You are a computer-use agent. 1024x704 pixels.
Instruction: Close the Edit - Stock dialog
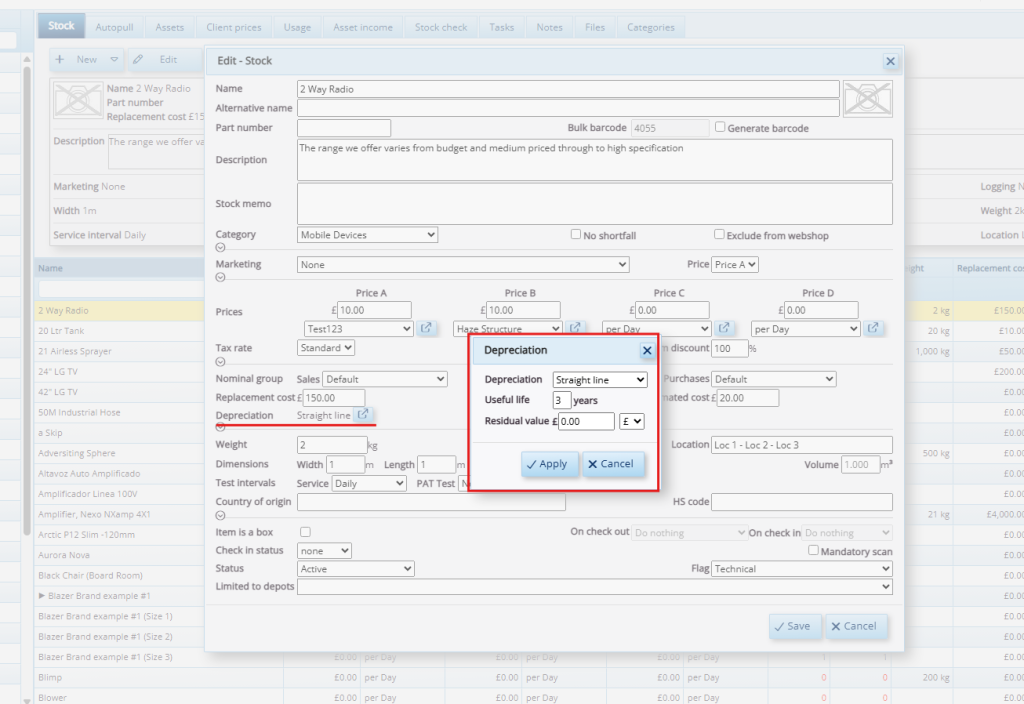[x=889, y=61]
